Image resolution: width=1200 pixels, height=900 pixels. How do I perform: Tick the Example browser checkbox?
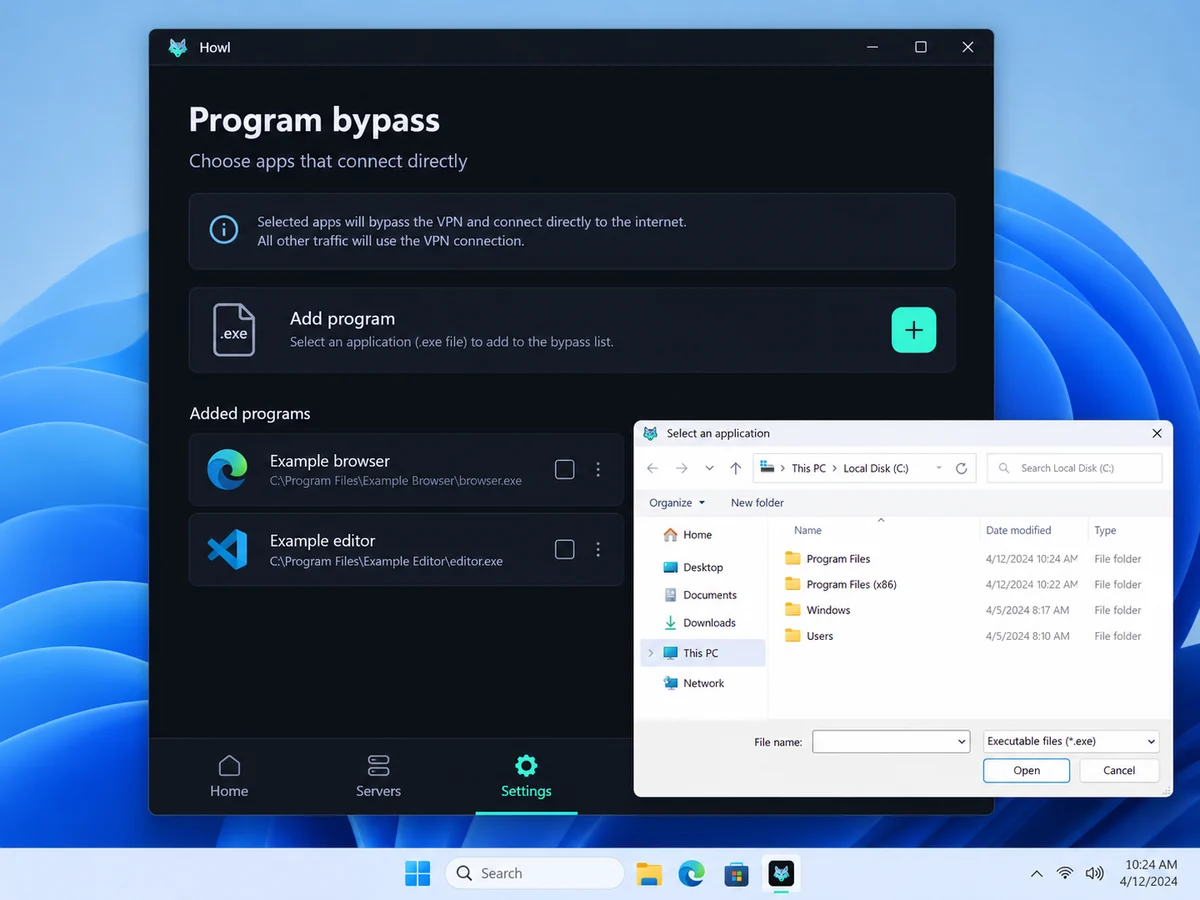(565, 469)
